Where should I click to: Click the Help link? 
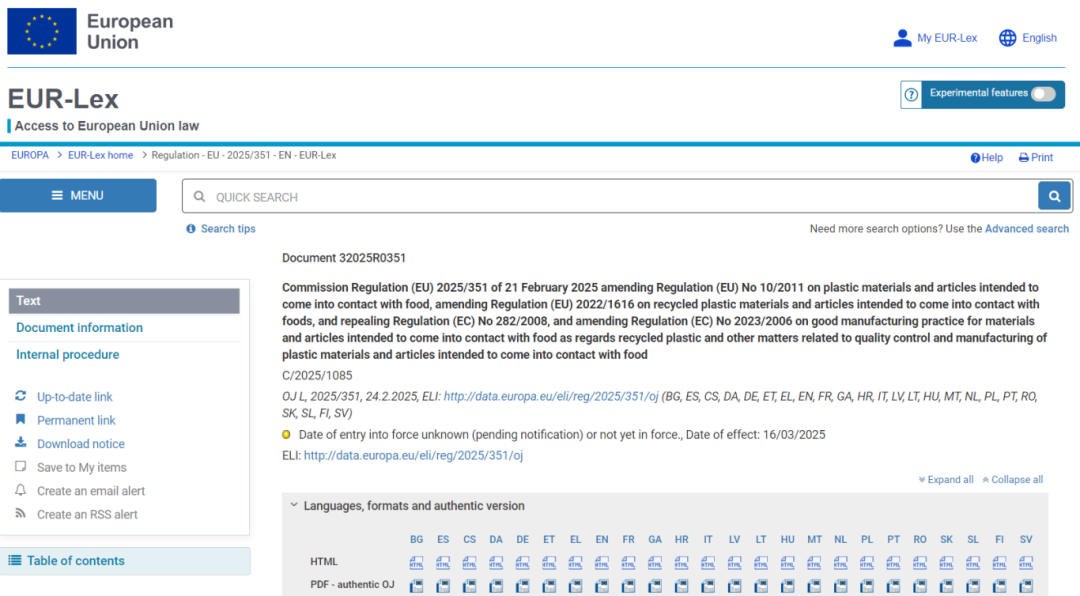(x=987, y=158)
